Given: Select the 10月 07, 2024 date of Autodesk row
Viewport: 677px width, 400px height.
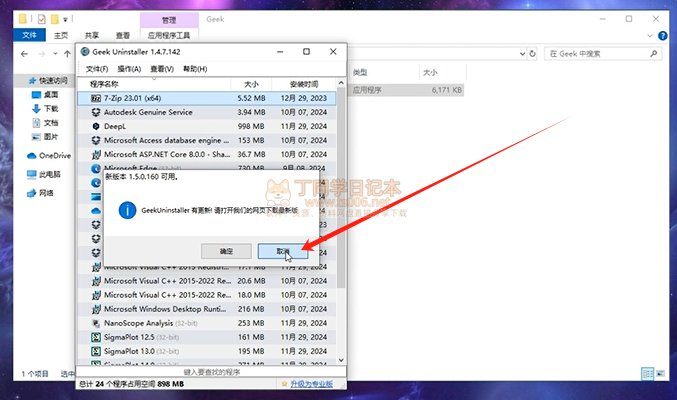Looking at the screenshot, I should [304, 112].
